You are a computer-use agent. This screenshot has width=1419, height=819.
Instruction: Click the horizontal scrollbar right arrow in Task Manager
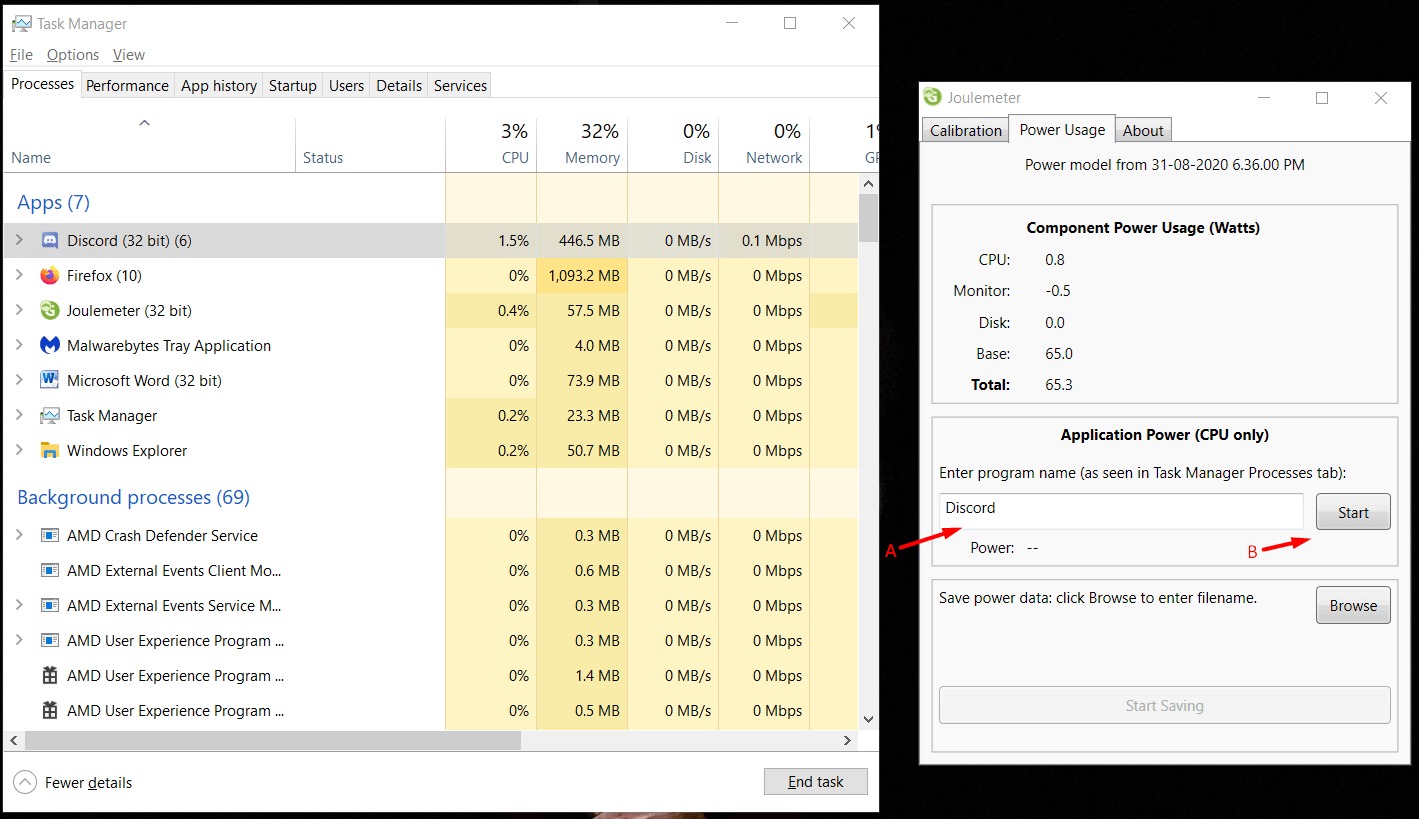(847, 741)
